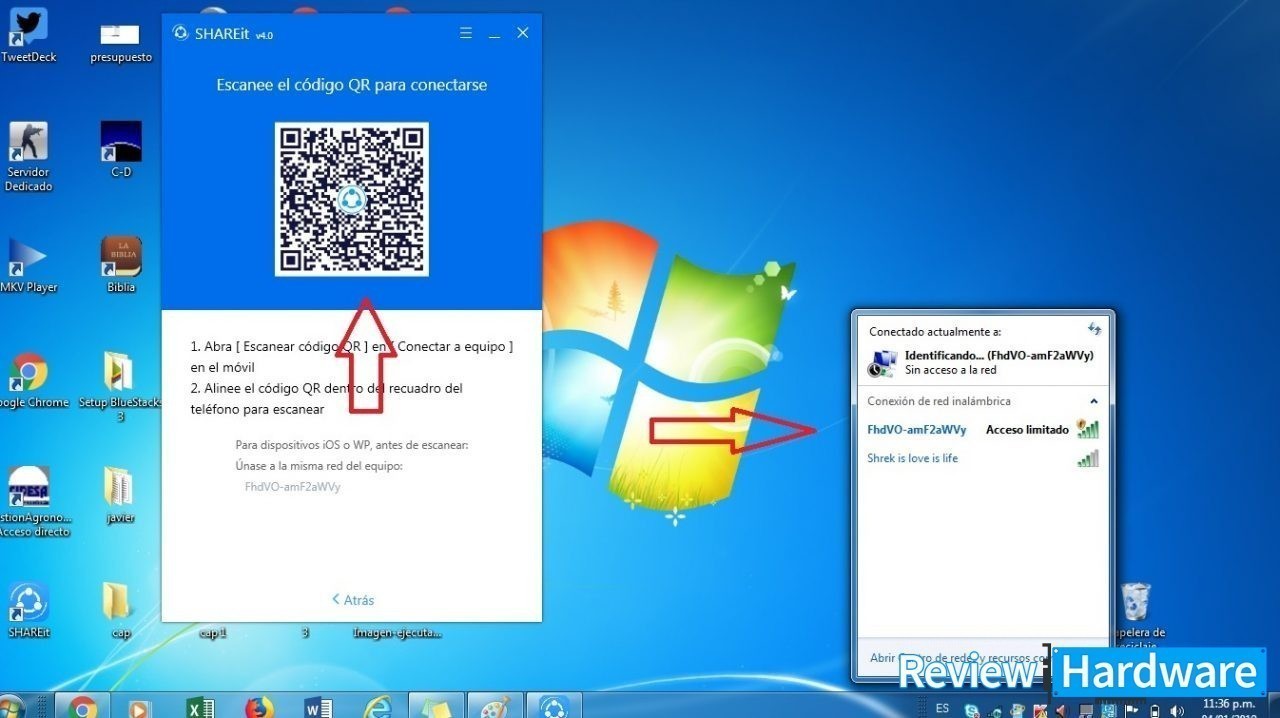
Task: Go back with the Atrás link
Action: (352, 600)
